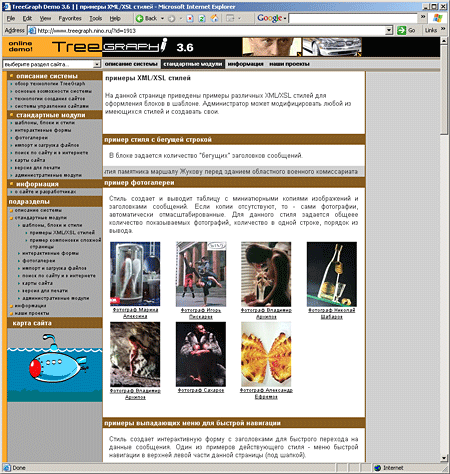Click the submarine site map image
The height and width of the screenshot is (474, 450).
tap(55, 365)
